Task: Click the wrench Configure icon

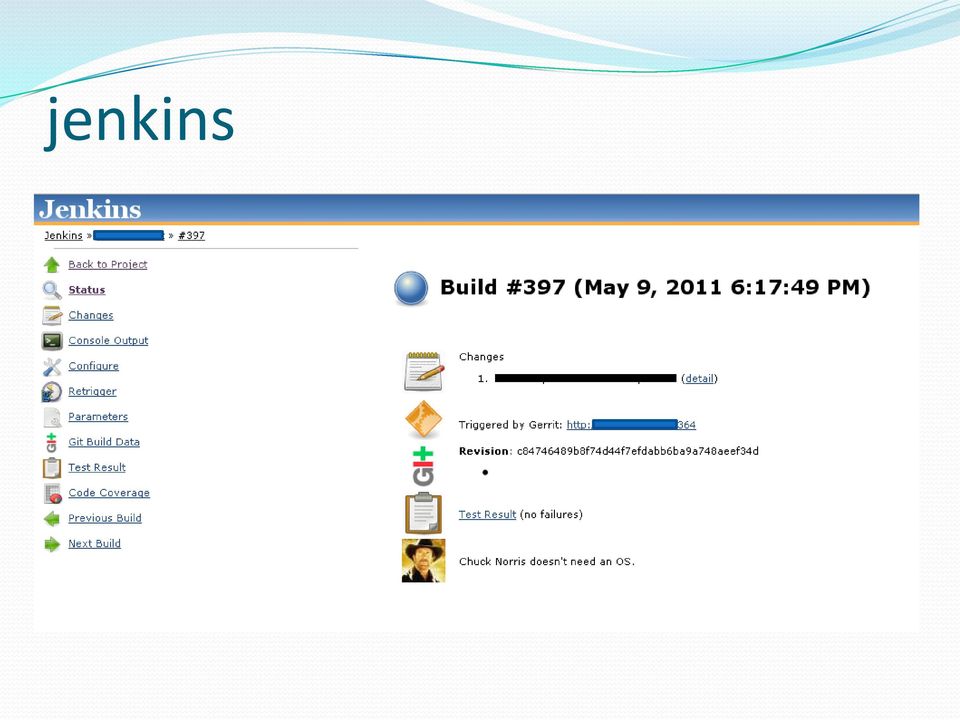Action: tap(52, 367)
